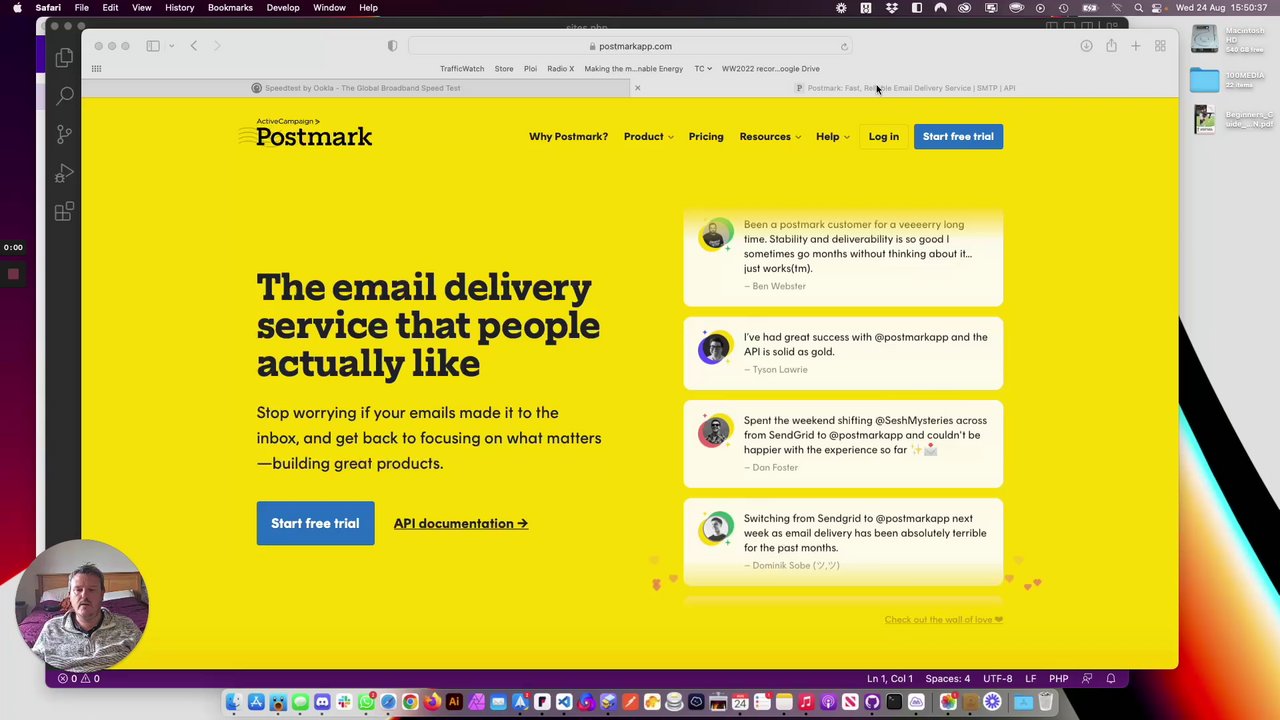
Task: Open Spotlight search in menu bar
Action: coord(1138,8)
